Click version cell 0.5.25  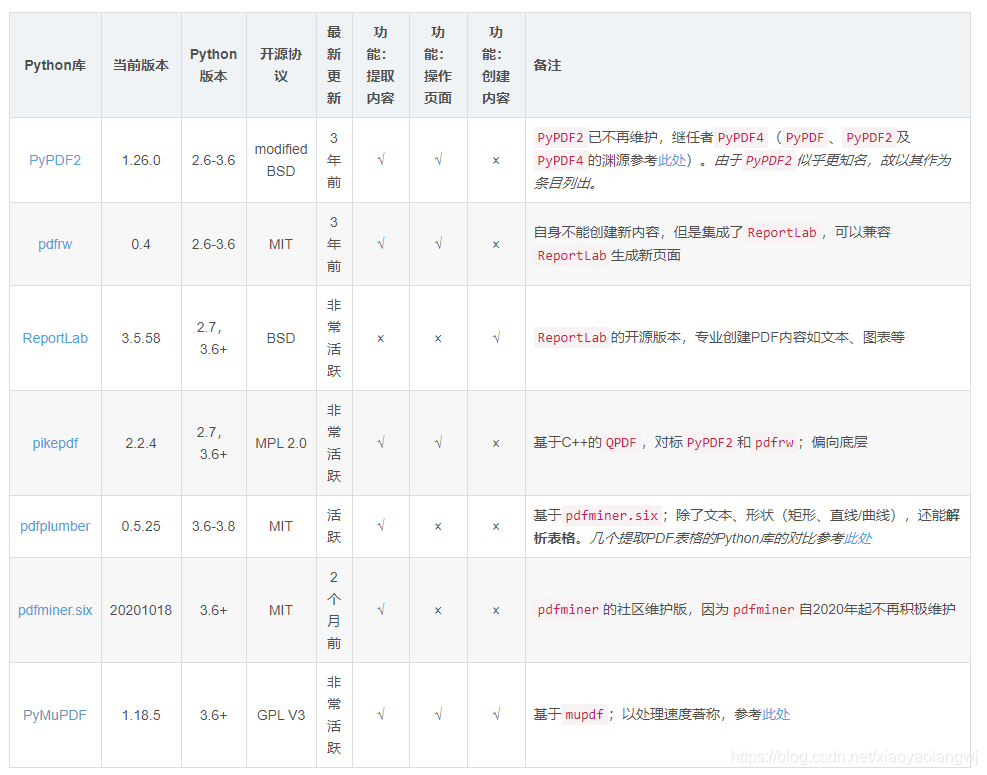[x=141, y=526]
